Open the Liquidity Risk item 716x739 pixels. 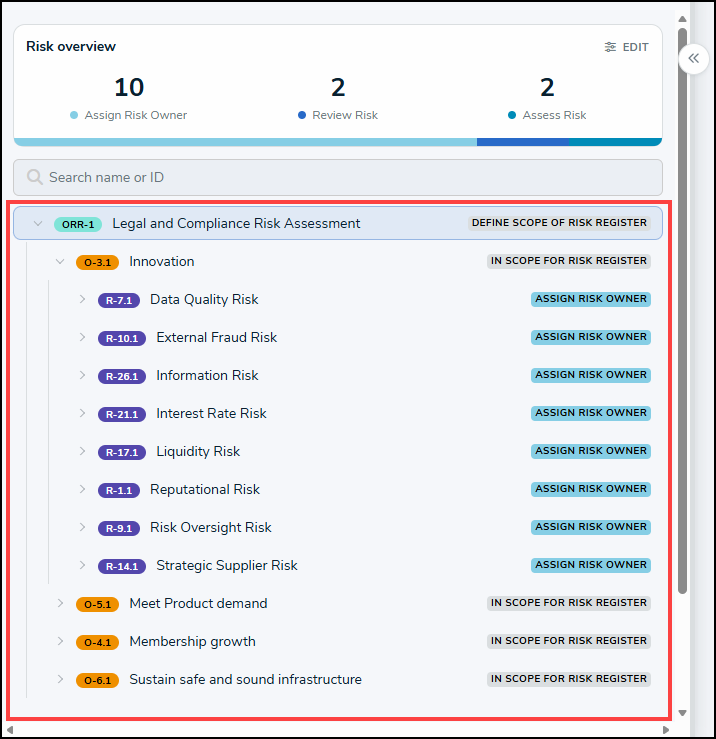[x=198, y=452]
